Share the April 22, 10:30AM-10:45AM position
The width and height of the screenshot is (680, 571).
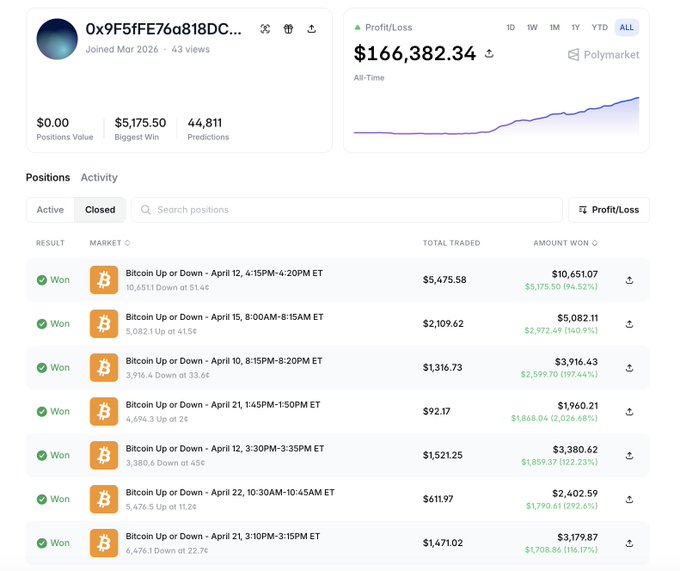pos(630,499)
